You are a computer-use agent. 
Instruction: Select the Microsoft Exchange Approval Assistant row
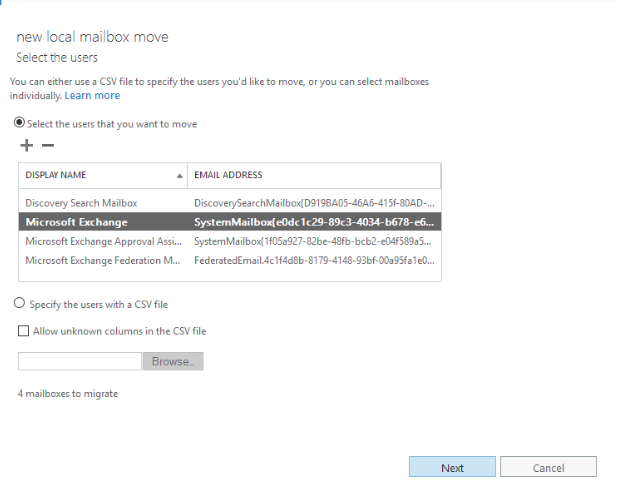[x=230, y=241]
